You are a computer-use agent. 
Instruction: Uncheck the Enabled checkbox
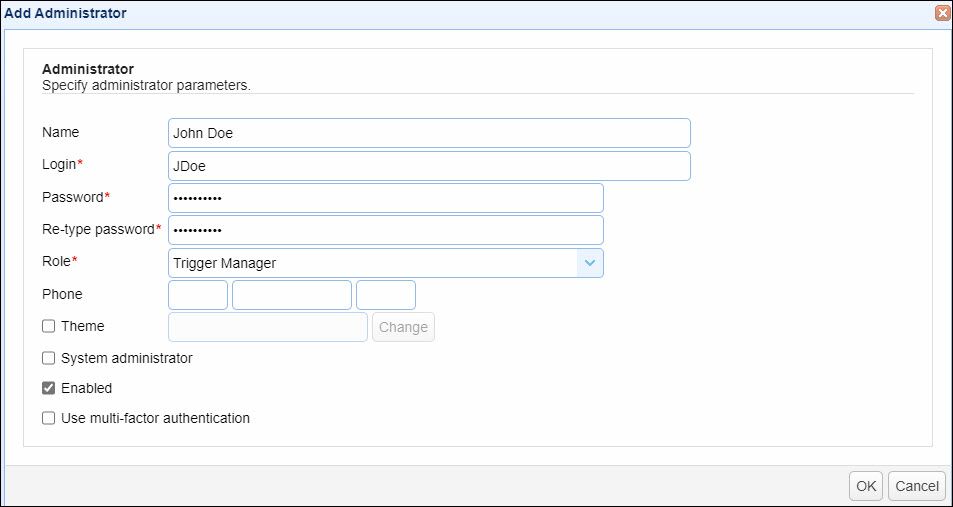[48, 388]
